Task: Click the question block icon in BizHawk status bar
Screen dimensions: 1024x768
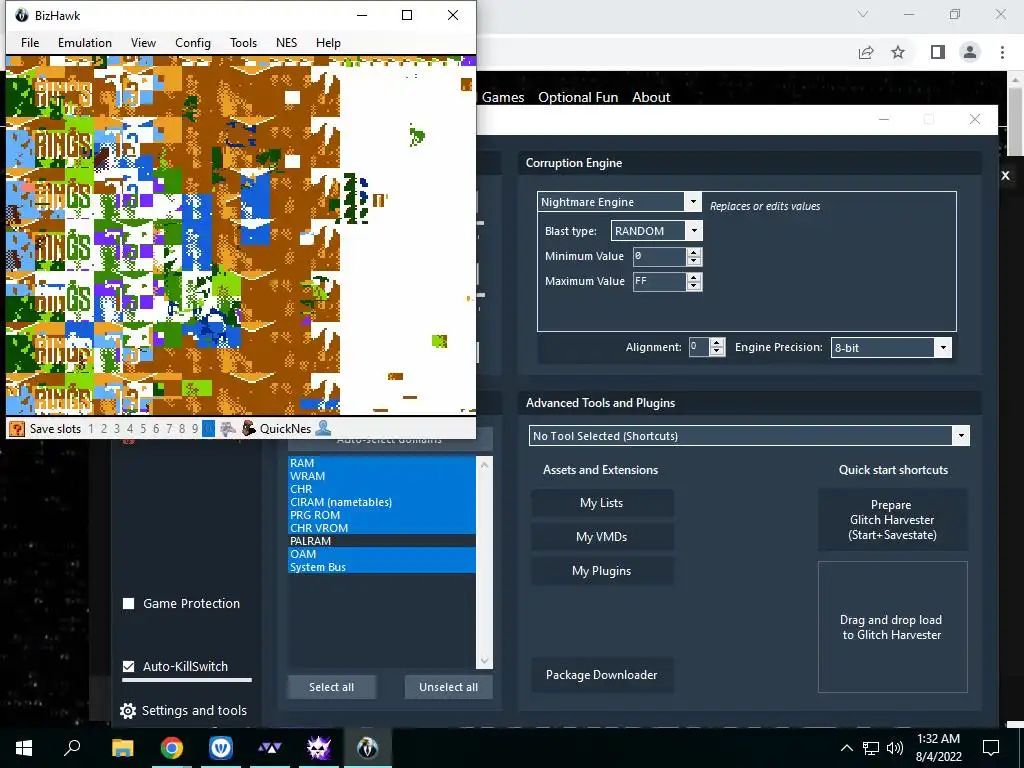Action: pos(18,428)
